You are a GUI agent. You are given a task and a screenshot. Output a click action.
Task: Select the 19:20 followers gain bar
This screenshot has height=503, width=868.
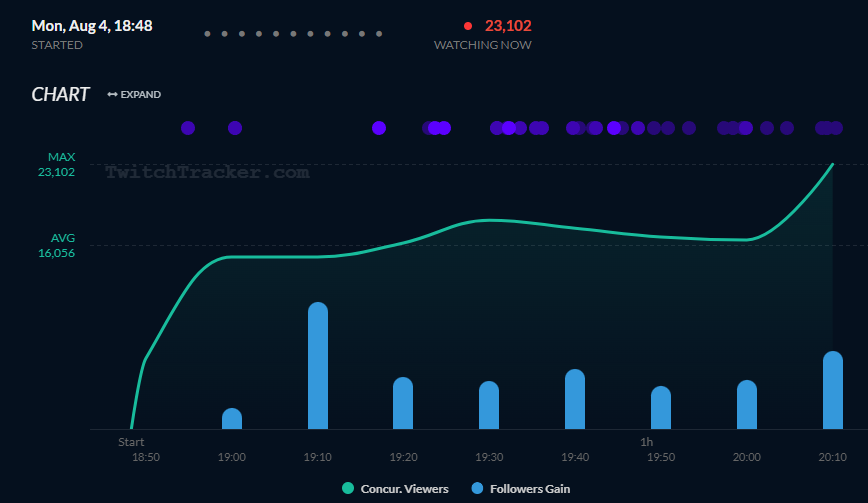(403, 403)
